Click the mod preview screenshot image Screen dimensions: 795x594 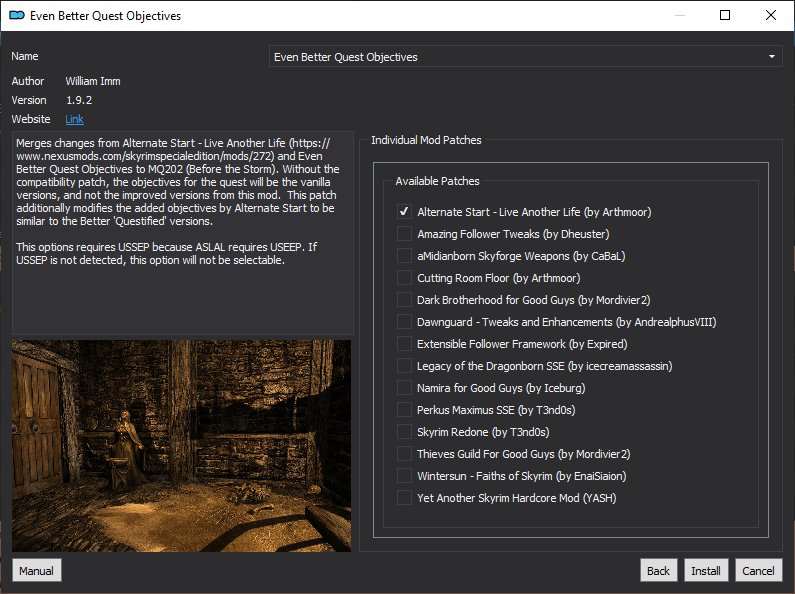pyautogui.click(x=182, y=446)
